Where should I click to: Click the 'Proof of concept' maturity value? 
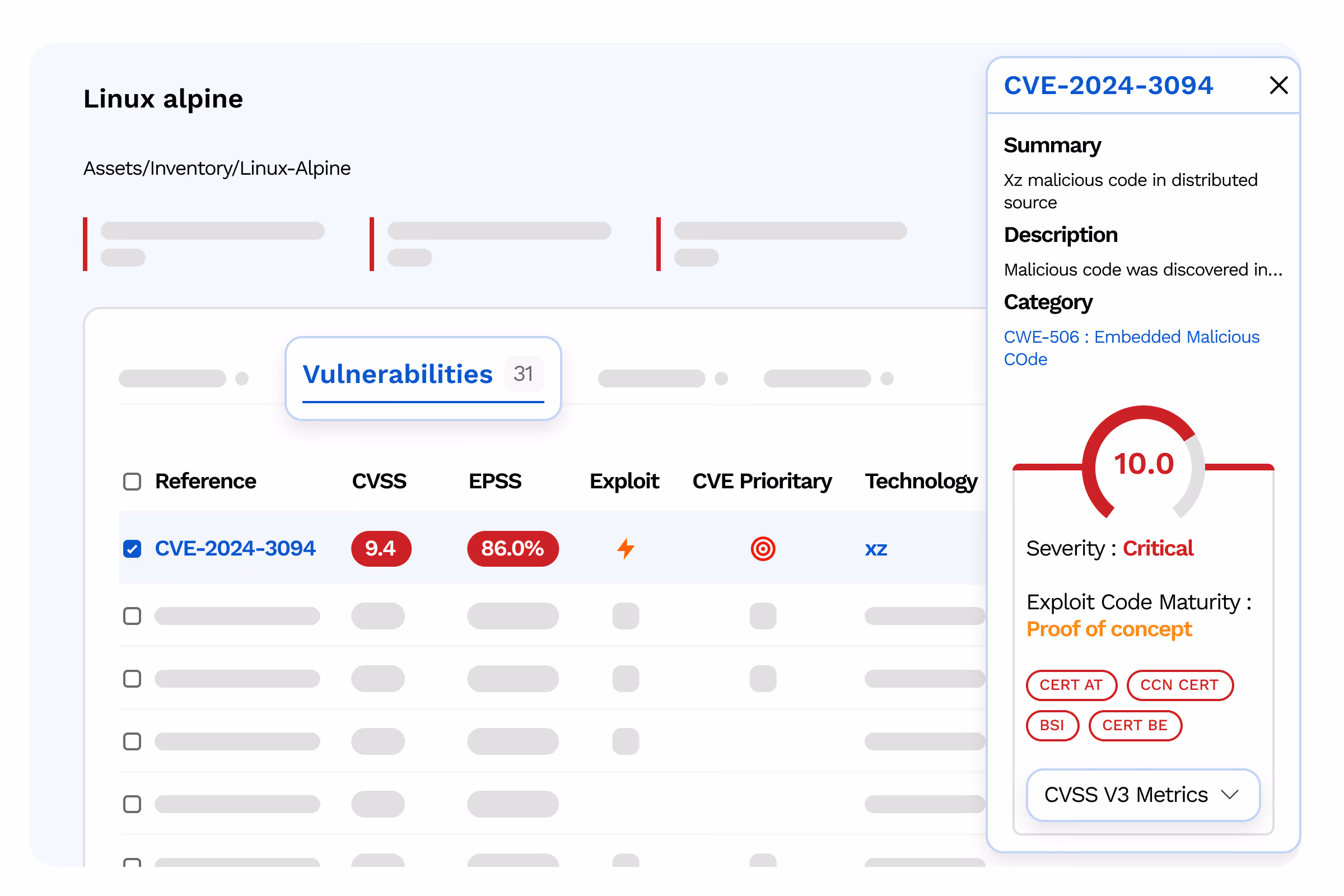[1109, 629]
